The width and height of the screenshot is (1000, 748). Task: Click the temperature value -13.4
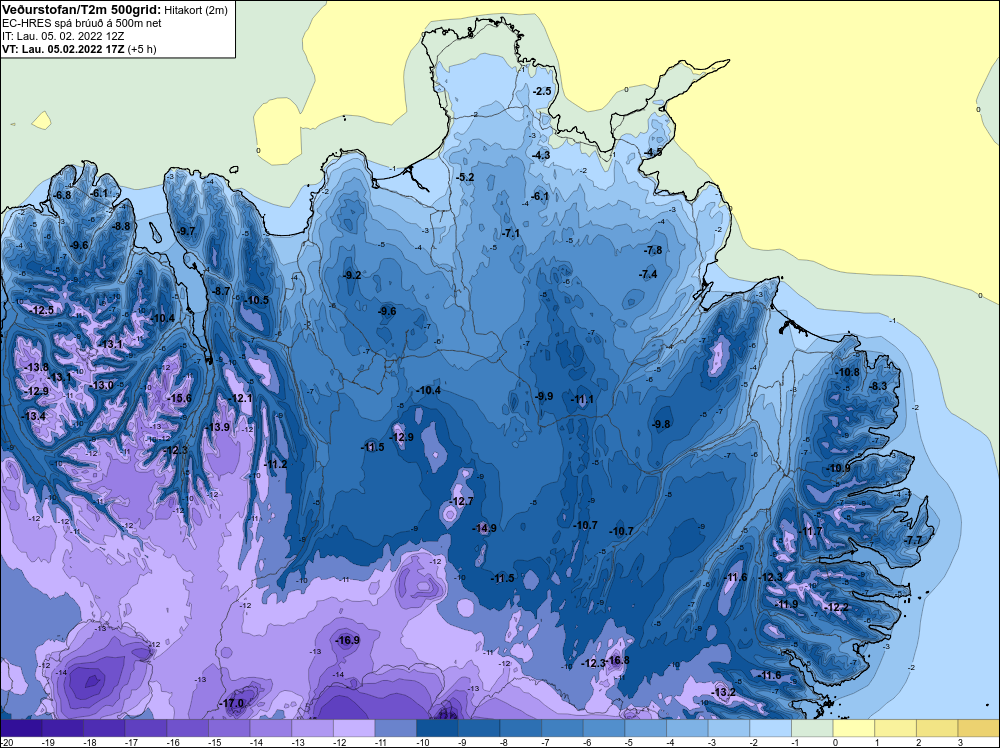[x=33, y=416]
